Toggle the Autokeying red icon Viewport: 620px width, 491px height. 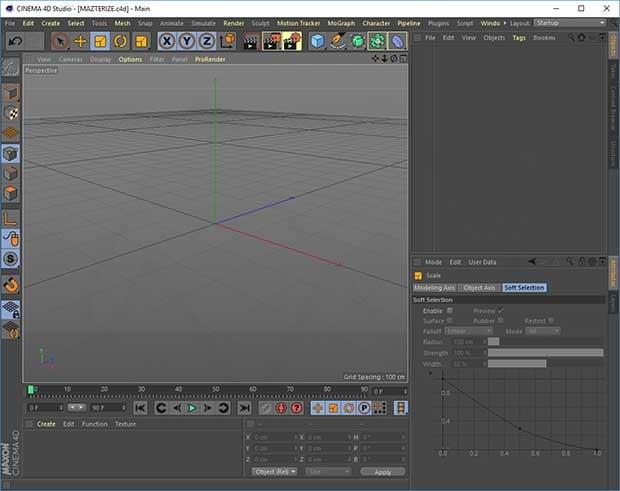coord(281,408)
